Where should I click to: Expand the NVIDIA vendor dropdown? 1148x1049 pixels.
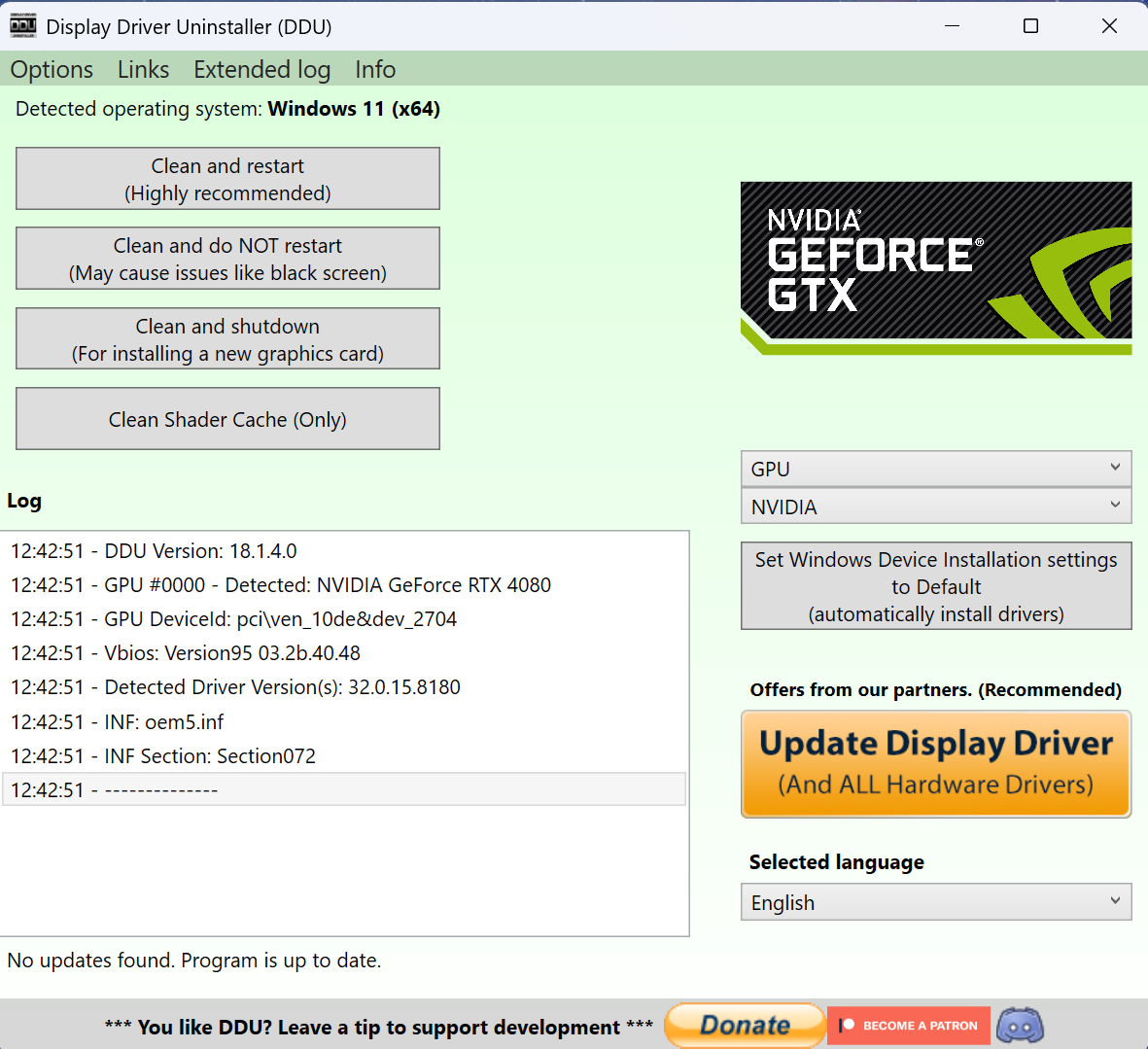pyautogui.click(x=935, y=507)
